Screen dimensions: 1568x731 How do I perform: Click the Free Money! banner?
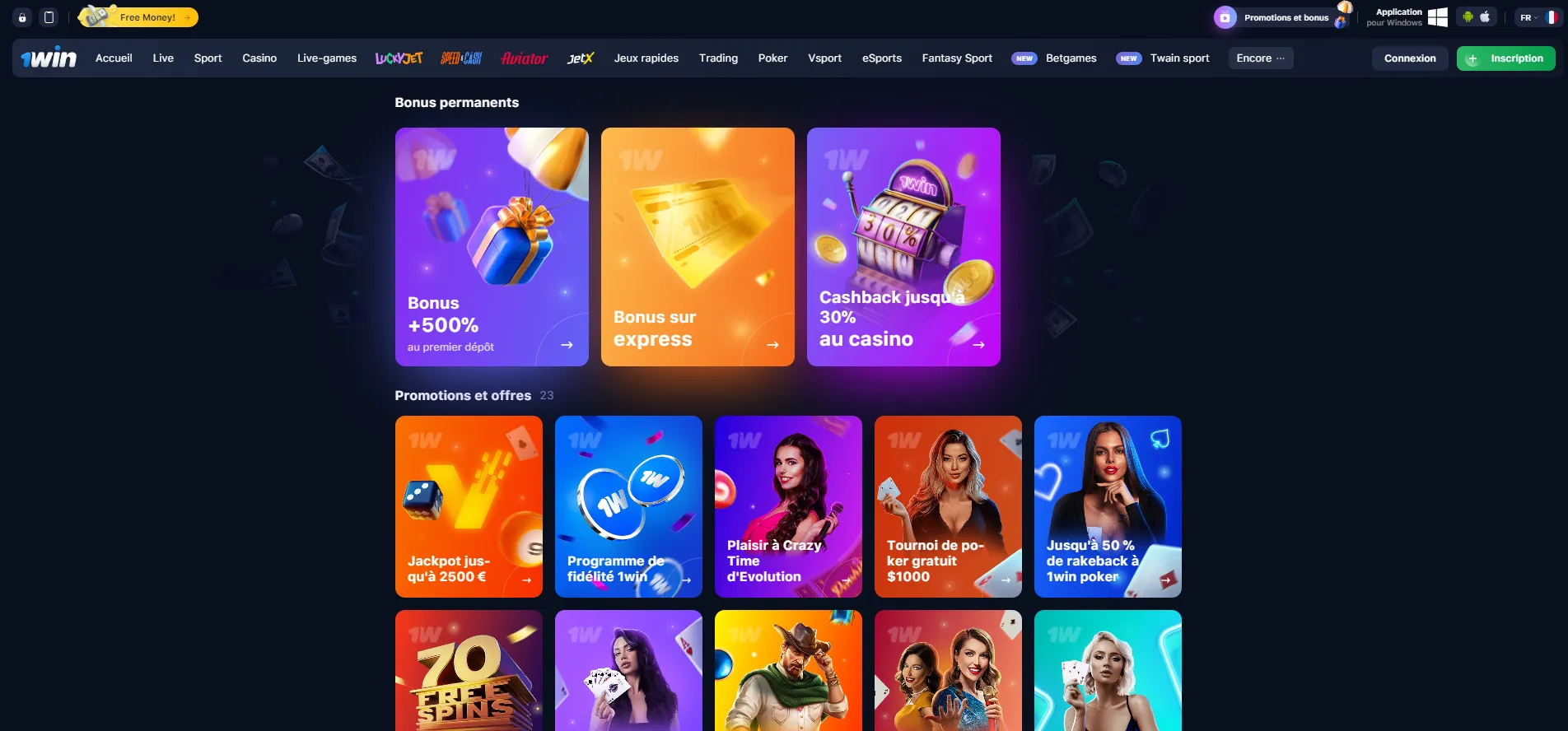point(138,16)
